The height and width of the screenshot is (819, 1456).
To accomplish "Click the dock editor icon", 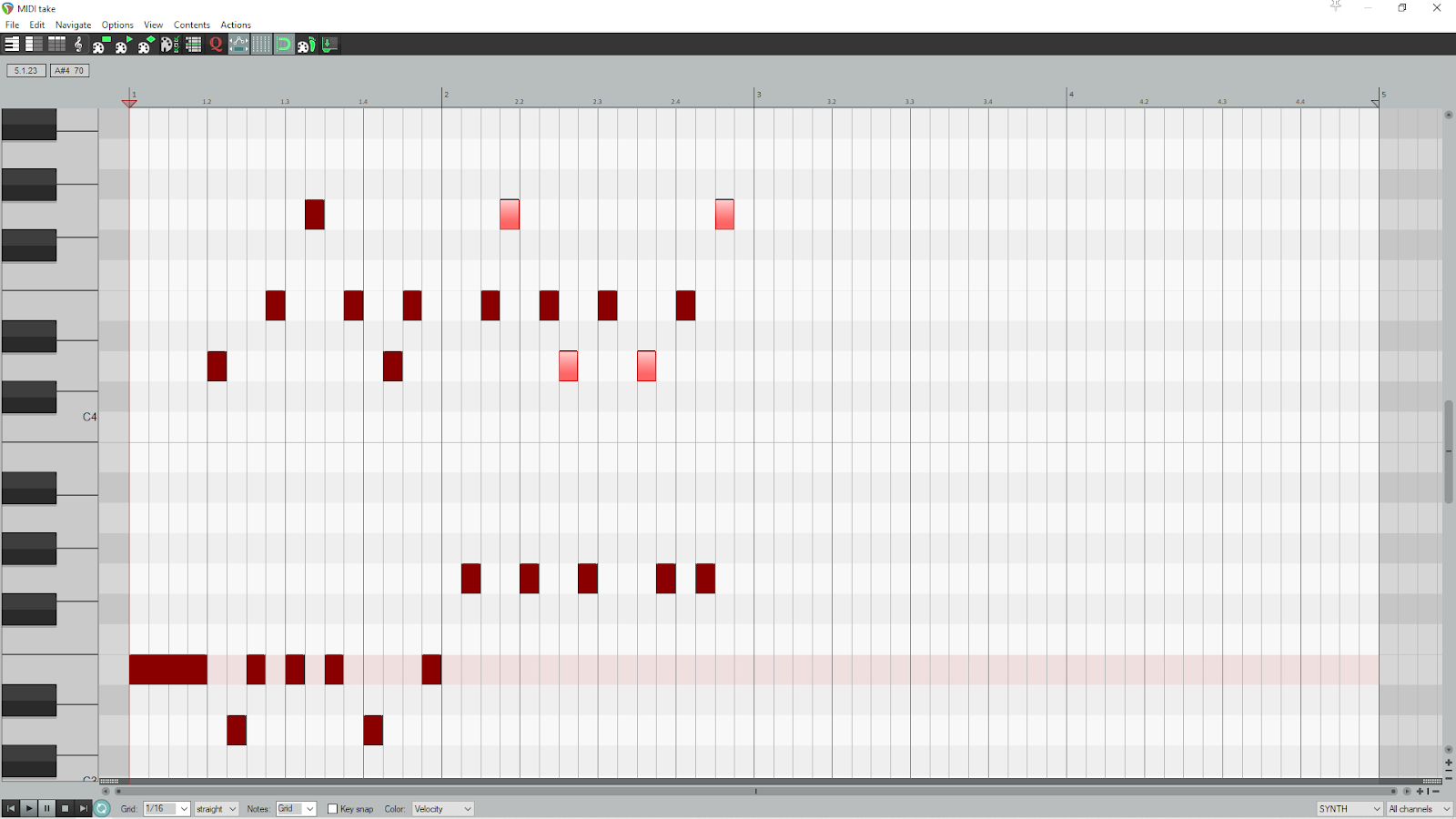I will 329,44.
